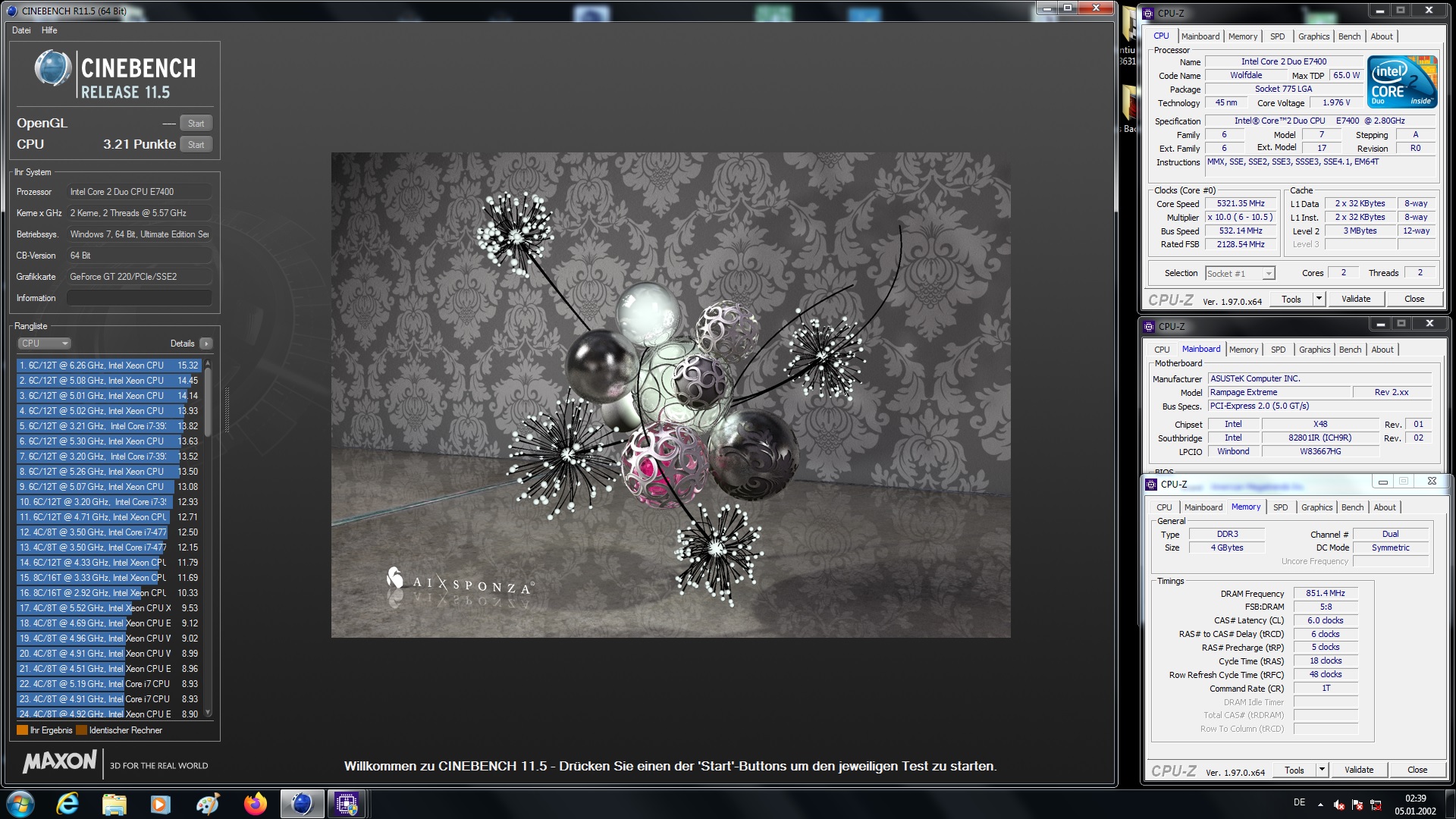Click the 3.21 Punkte CPU score
This screenshot has width=1456, height=819.
pyautogui.click(x=140, y=144)
